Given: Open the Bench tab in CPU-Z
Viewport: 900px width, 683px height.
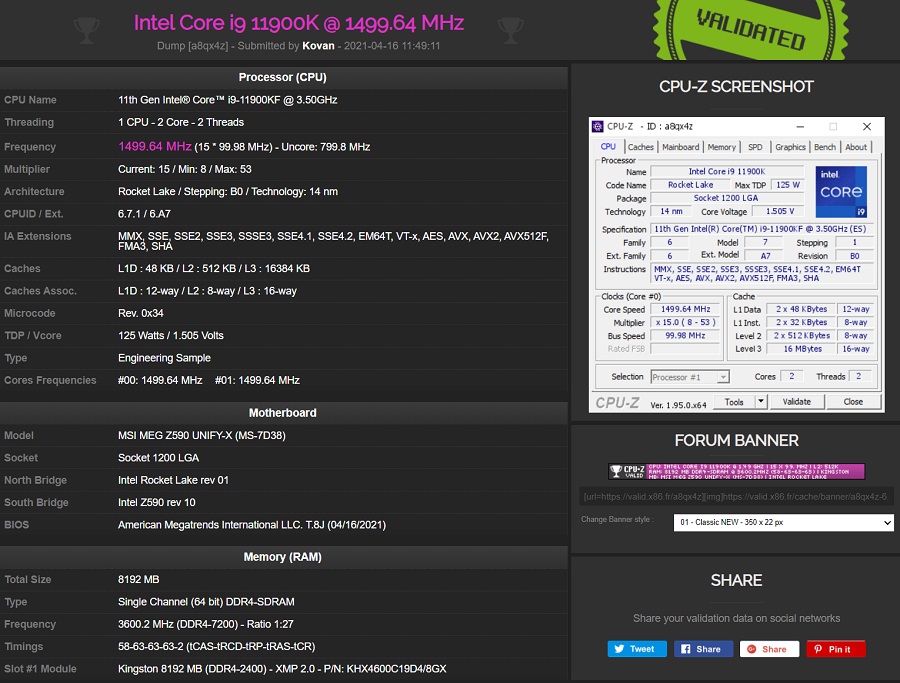Looking at the screenshot, I should [x=825, y=147].
